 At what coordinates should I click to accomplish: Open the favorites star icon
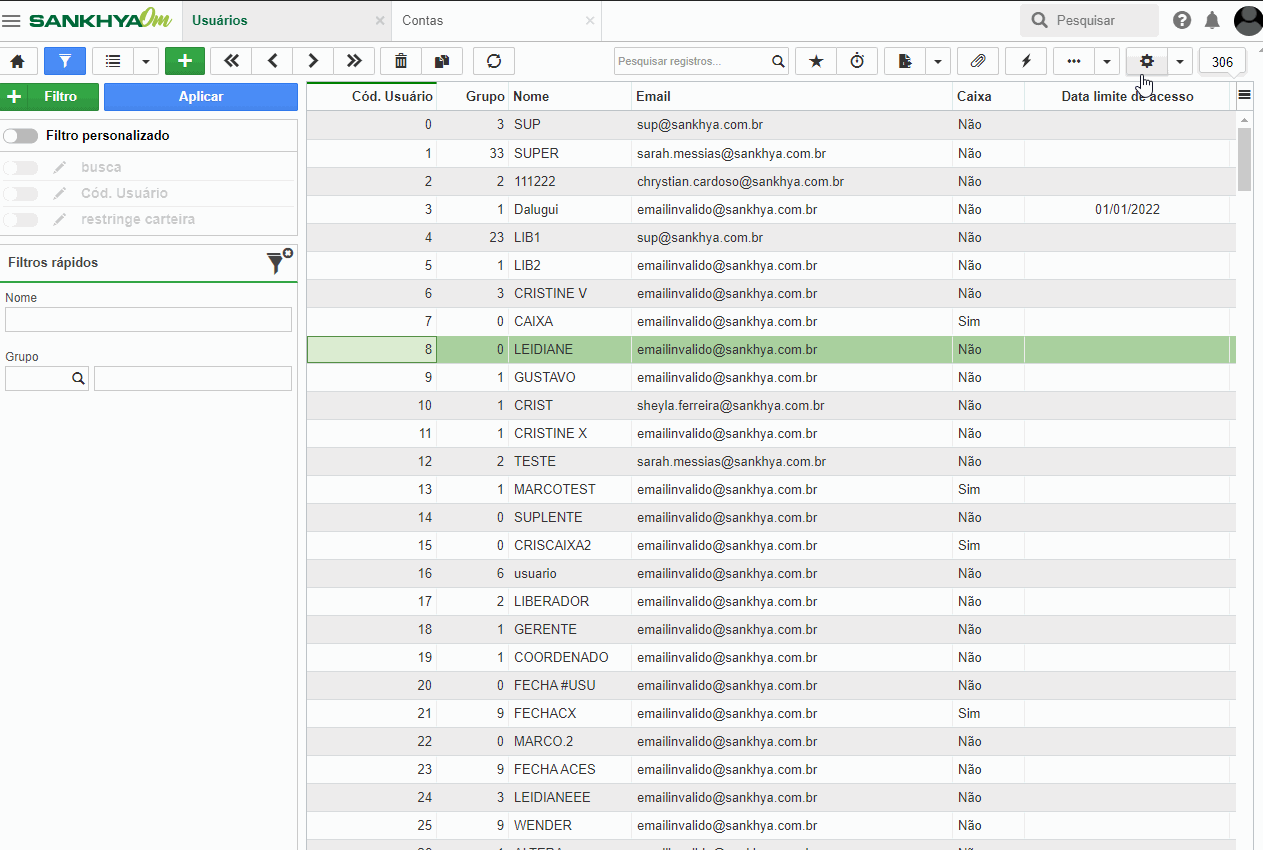(x=816, y=61)
